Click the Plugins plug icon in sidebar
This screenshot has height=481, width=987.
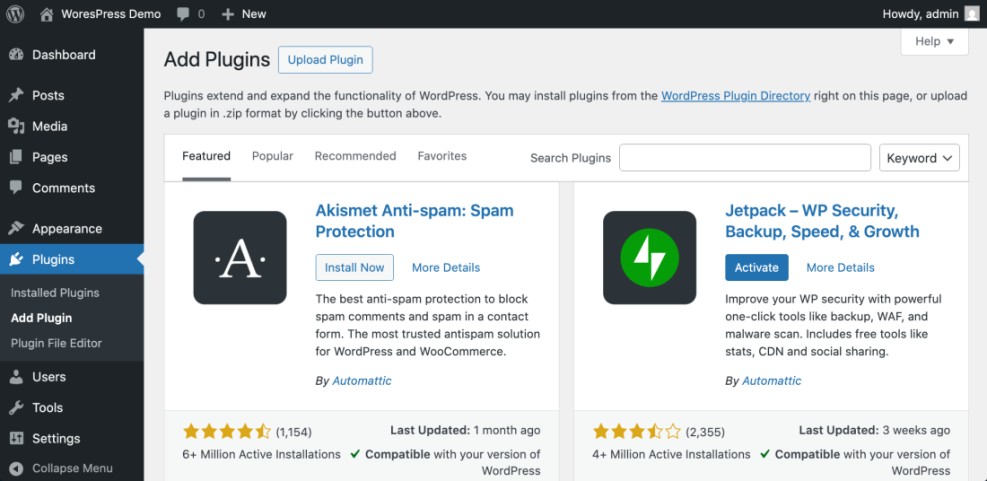16,259
